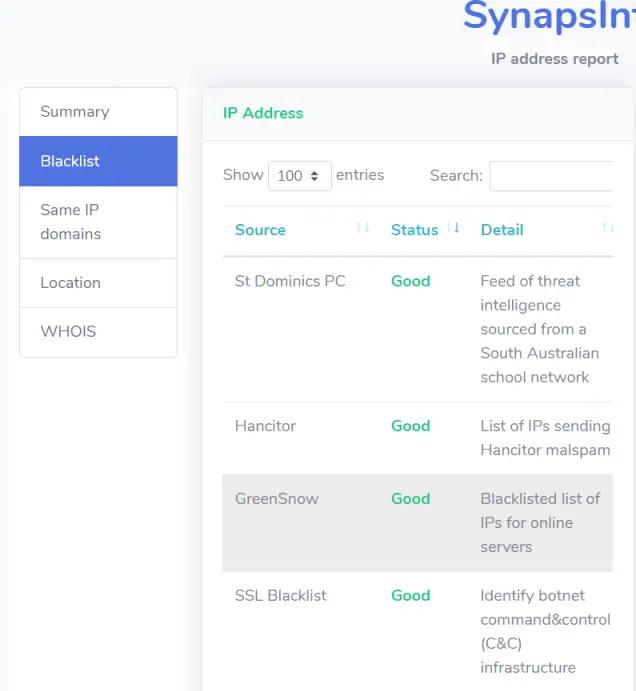Click the Detail column sort arrows icon
Screen dimensions: 636x691
tap(607, 229)
